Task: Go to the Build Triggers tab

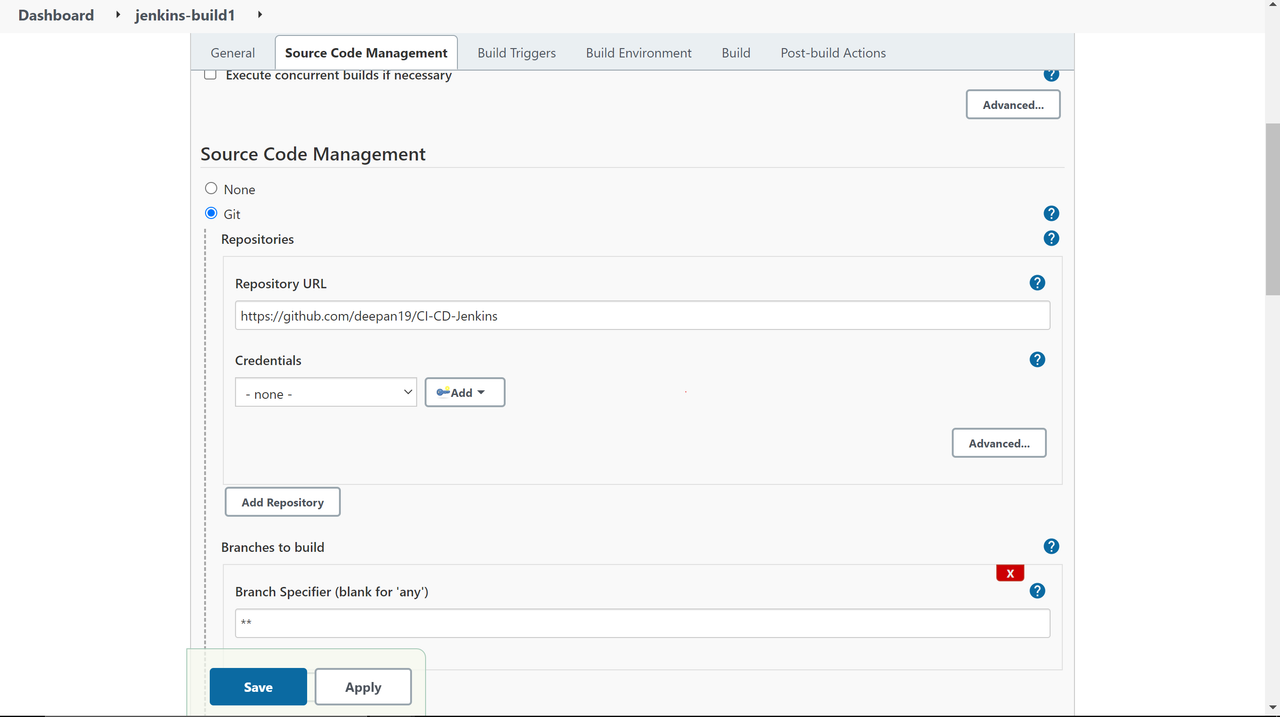Action: 517,53
